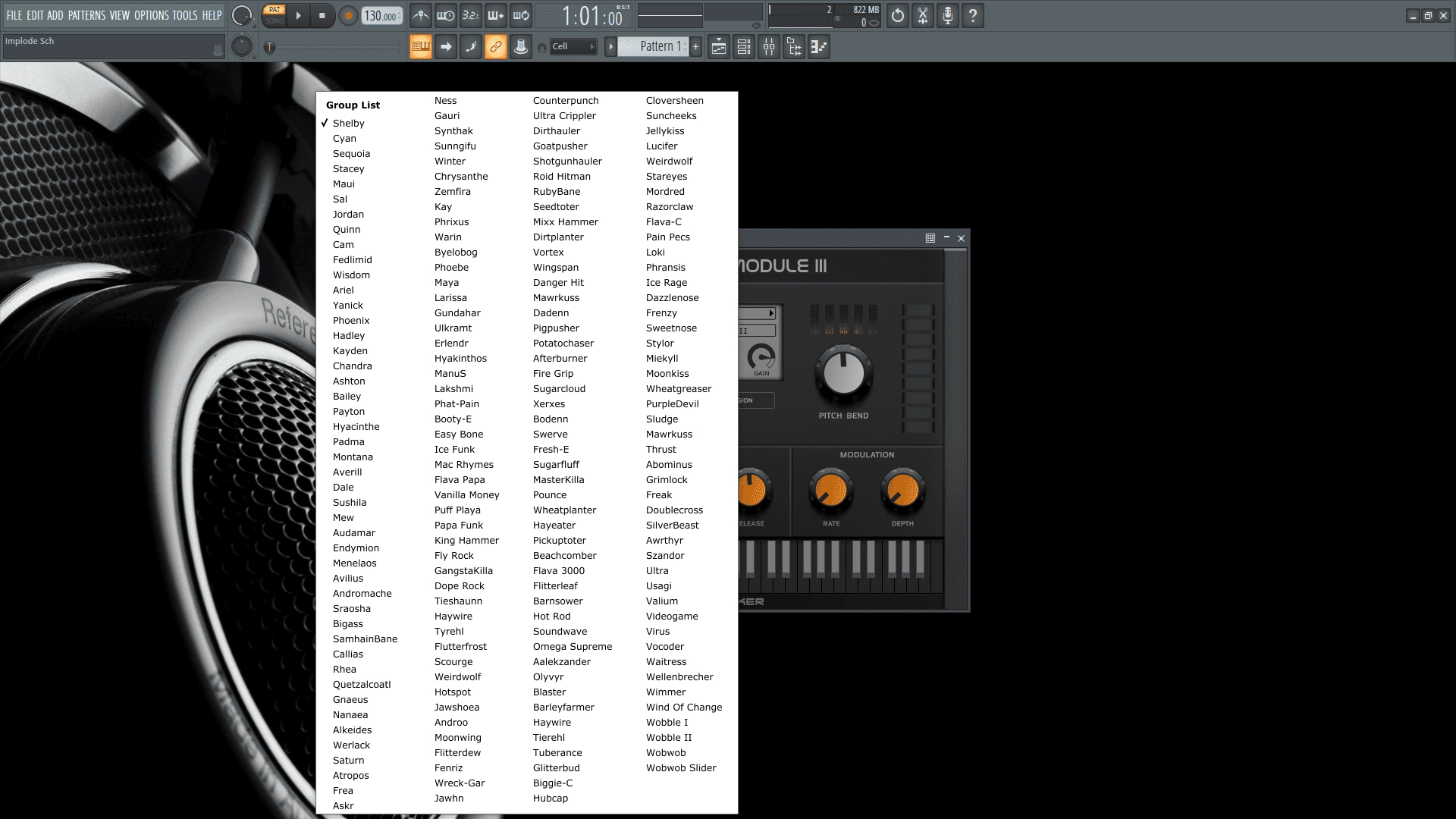
Task: Click the 822 MB memory panel
Action: click(825, 16)
